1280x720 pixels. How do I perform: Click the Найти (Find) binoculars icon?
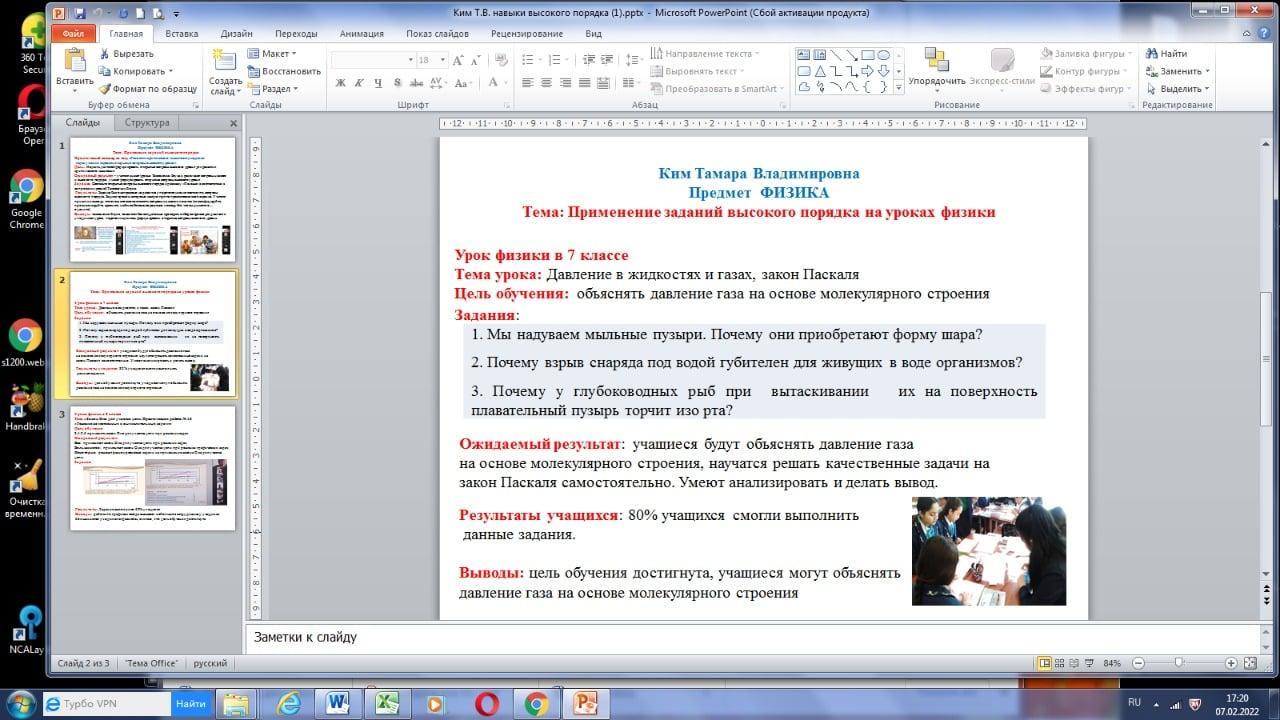tap(1152, 54)
